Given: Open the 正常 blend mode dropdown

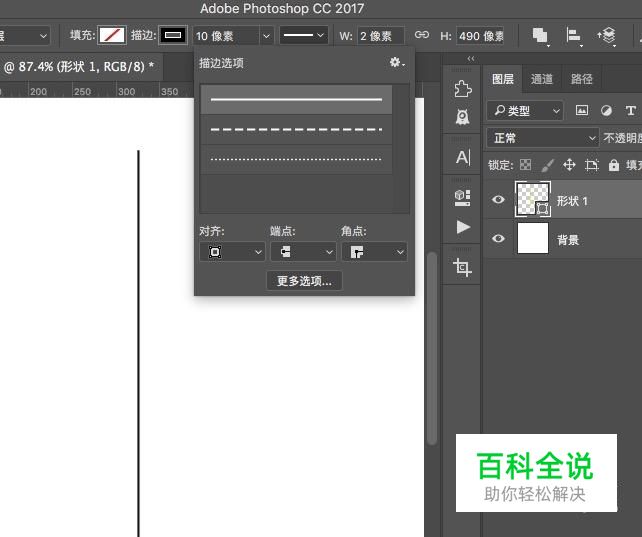Looking at the screenshot, I should [x=543, y=138].
